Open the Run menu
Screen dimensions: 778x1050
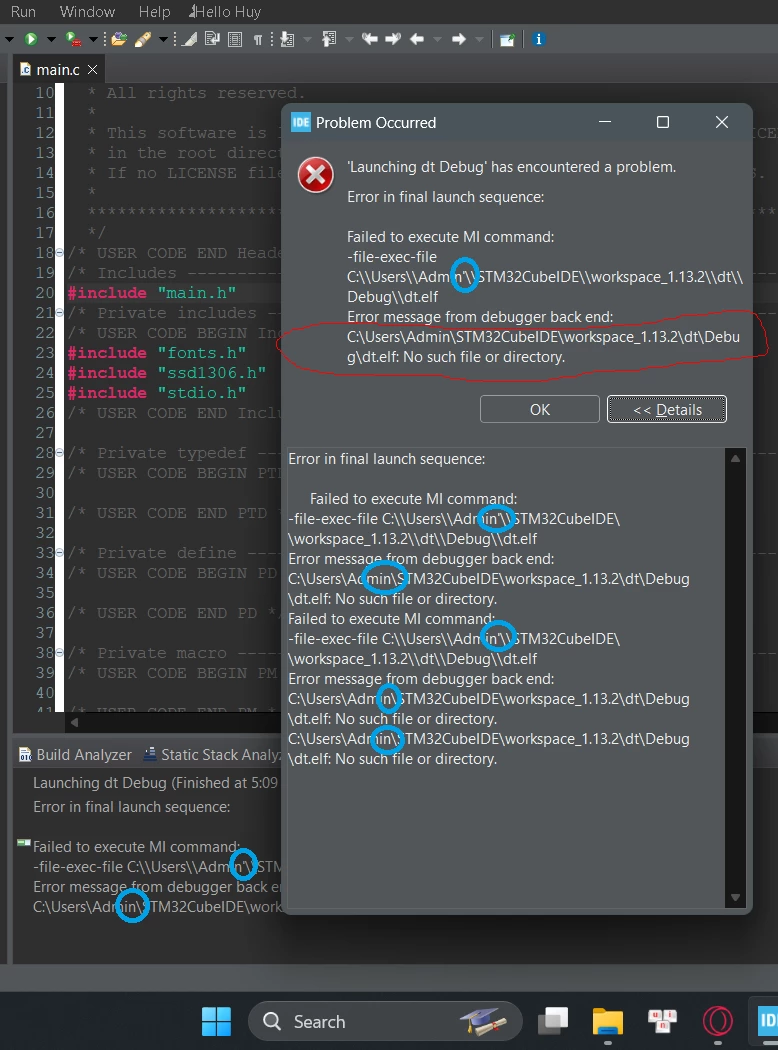[23, 11]
